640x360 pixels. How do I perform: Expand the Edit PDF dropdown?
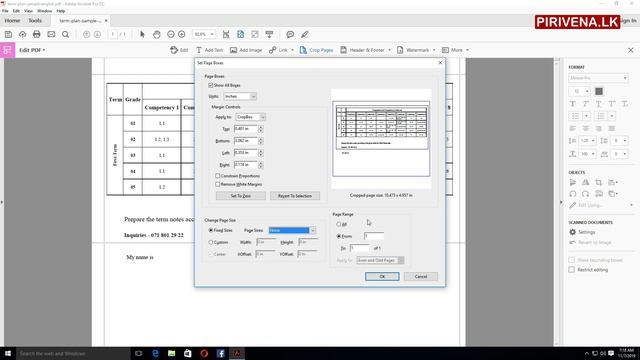(x=32, y=50)
